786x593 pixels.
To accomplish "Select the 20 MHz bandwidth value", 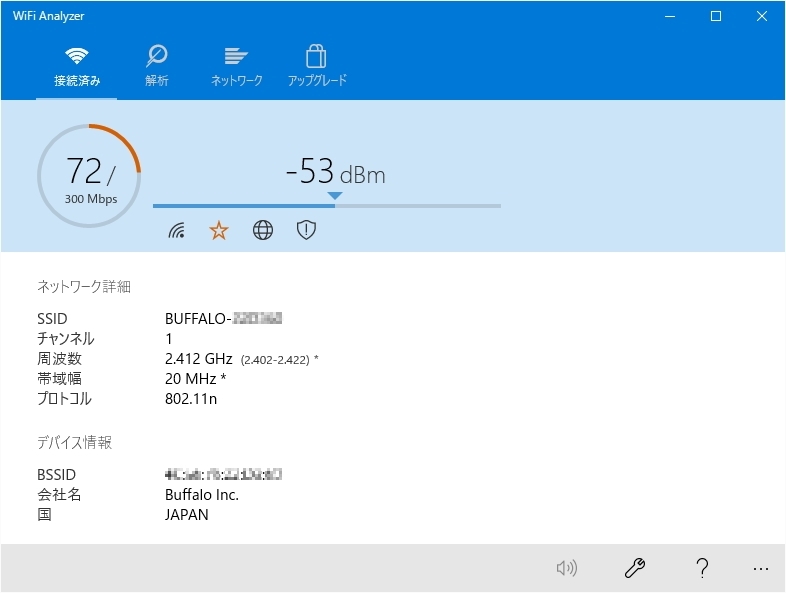I will [x=195, y=378].
